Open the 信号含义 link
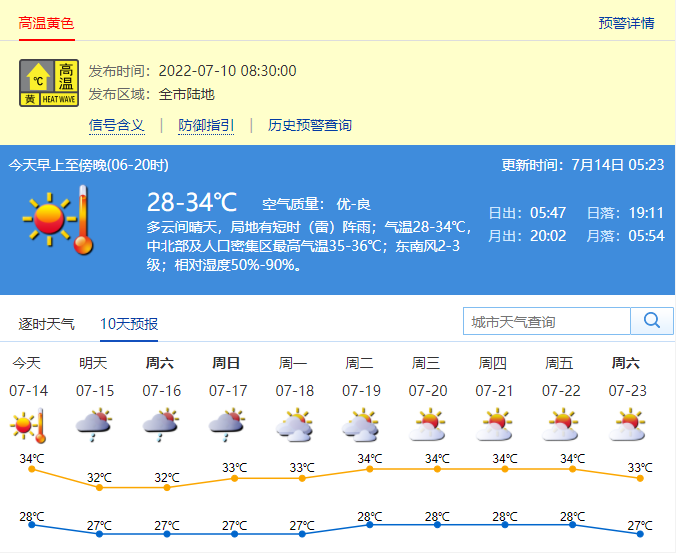This screenshot has height=553, width=676. [117, 125]
